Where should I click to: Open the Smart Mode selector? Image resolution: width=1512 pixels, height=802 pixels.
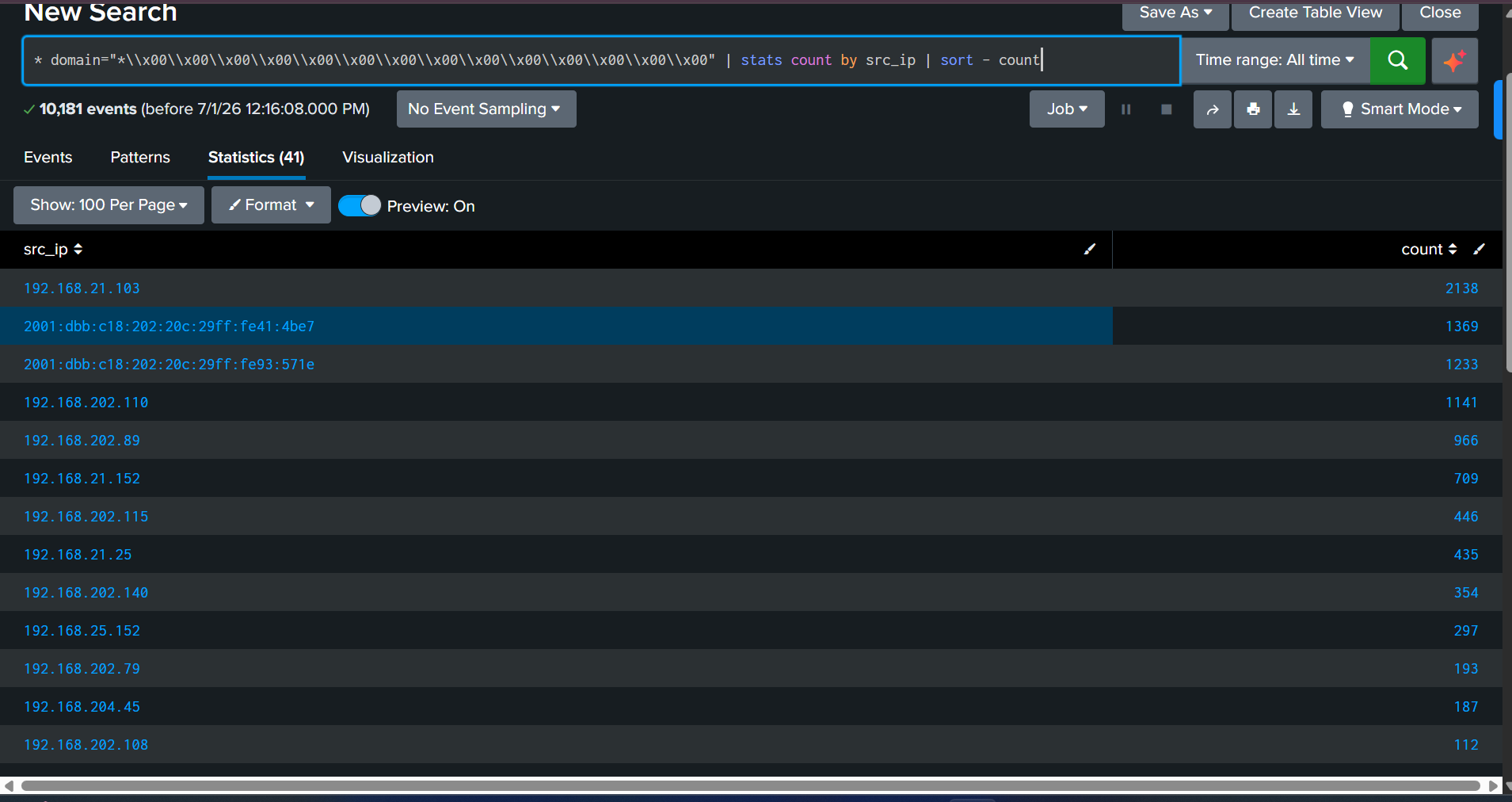coord(1400,109)
